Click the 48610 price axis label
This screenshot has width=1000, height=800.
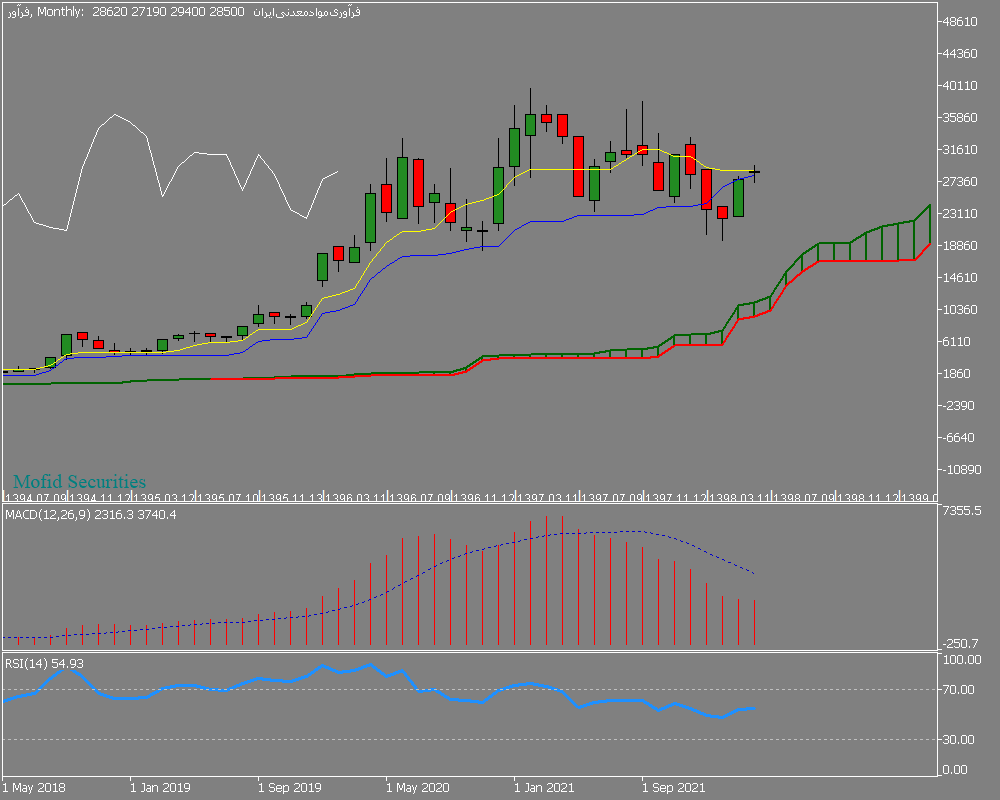point(960,22)
